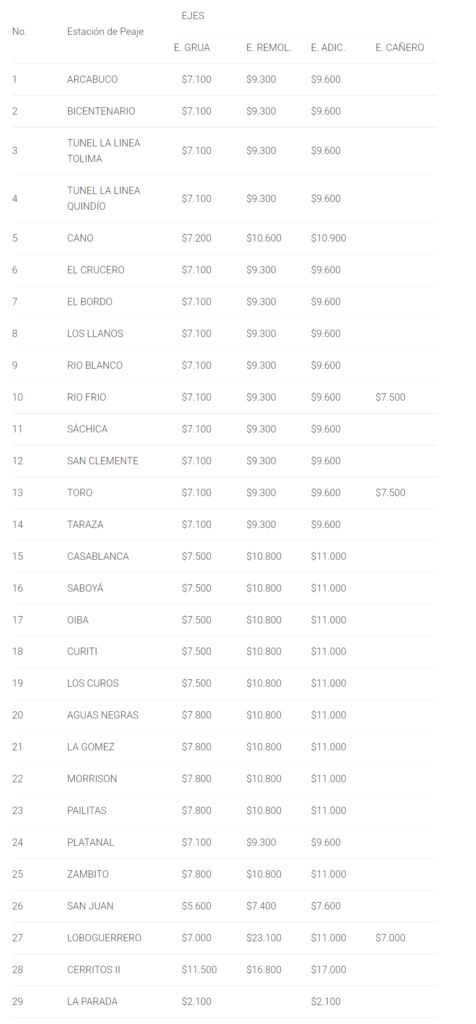Click TORO's E. CAÑERO value $7.500
This screenshot has width=476, height=1024.
click(390, 492)
